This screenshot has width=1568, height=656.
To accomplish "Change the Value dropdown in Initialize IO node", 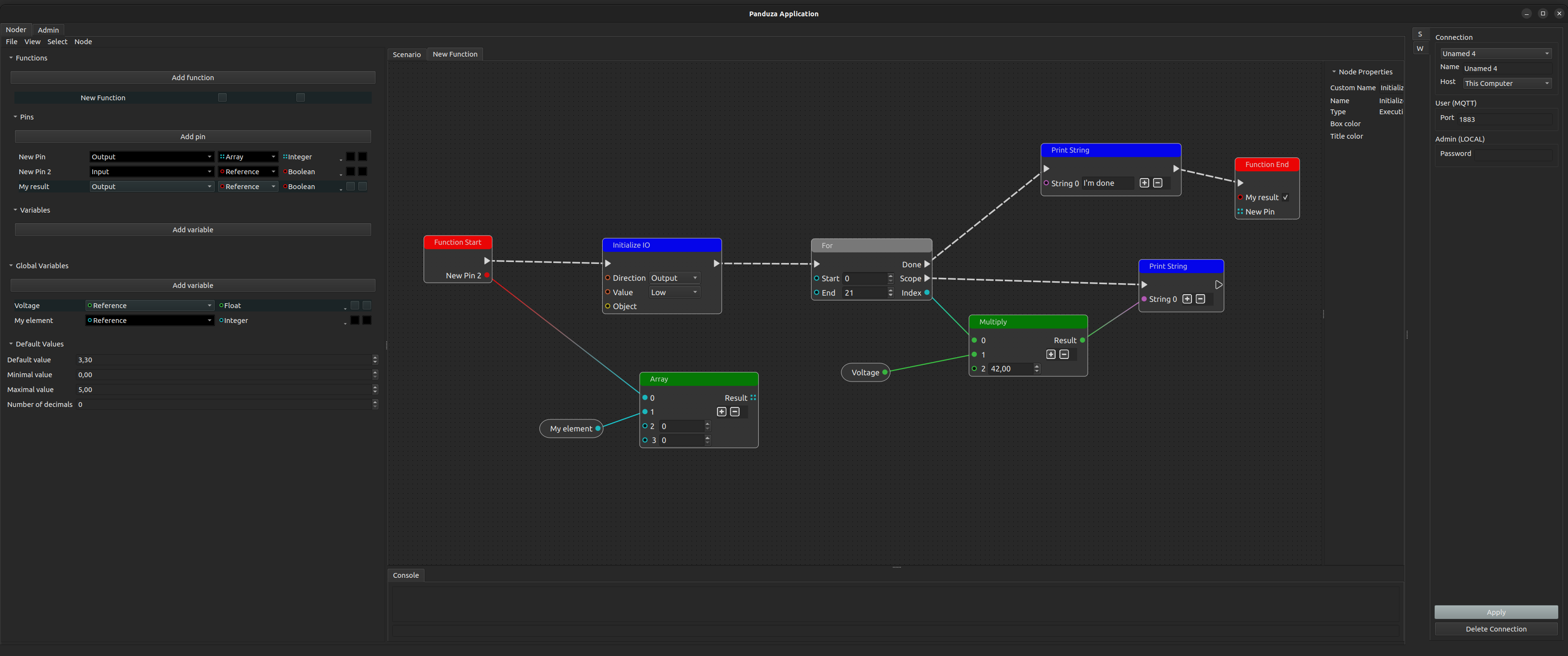I will pos(674,292).
